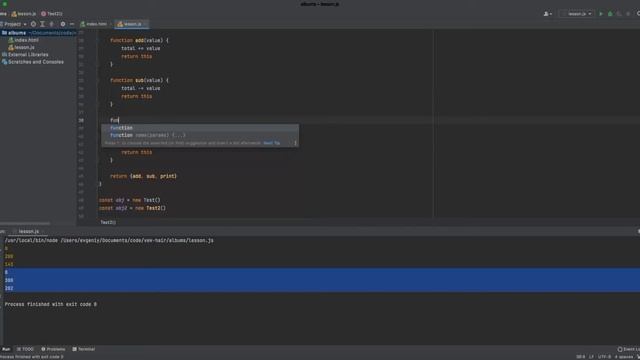
Task: Open the Terminal tool window
Action: click(84, 349)
